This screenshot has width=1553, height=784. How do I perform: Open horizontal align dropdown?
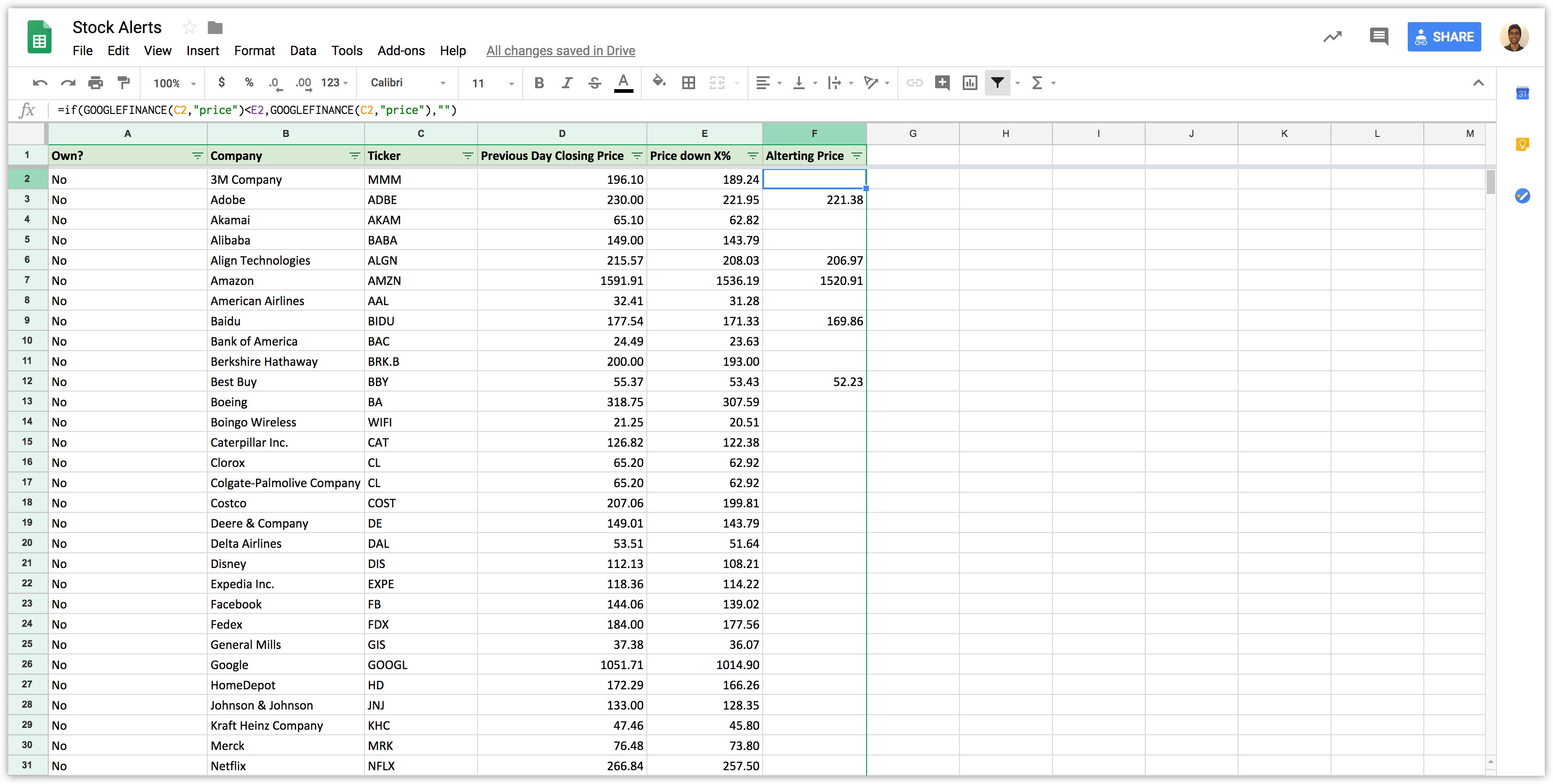768,83
